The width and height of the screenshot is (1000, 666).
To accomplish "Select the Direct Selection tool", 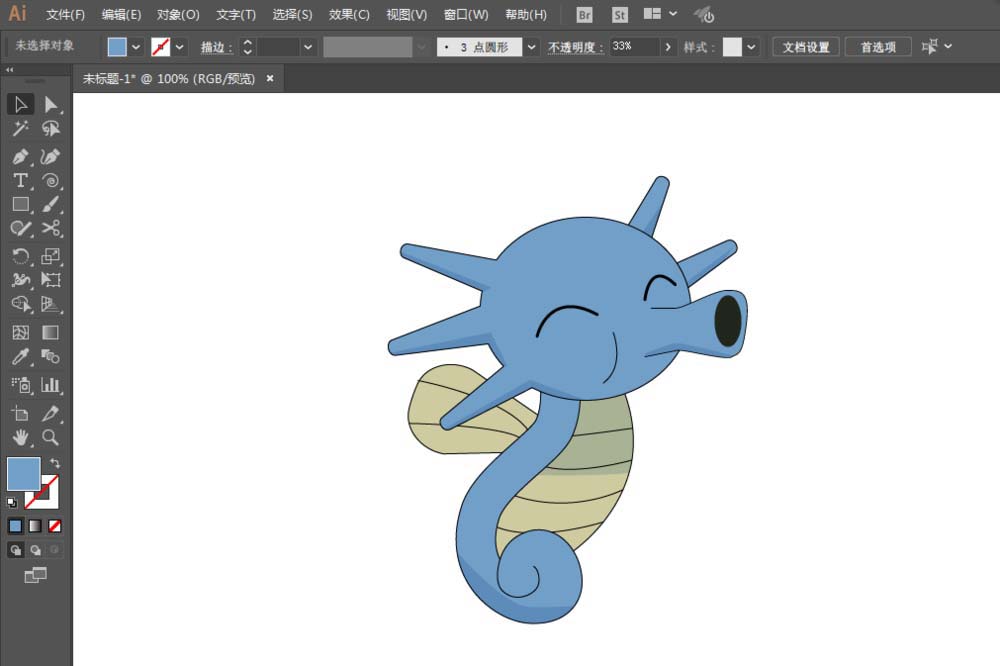I will coord(50,105).
